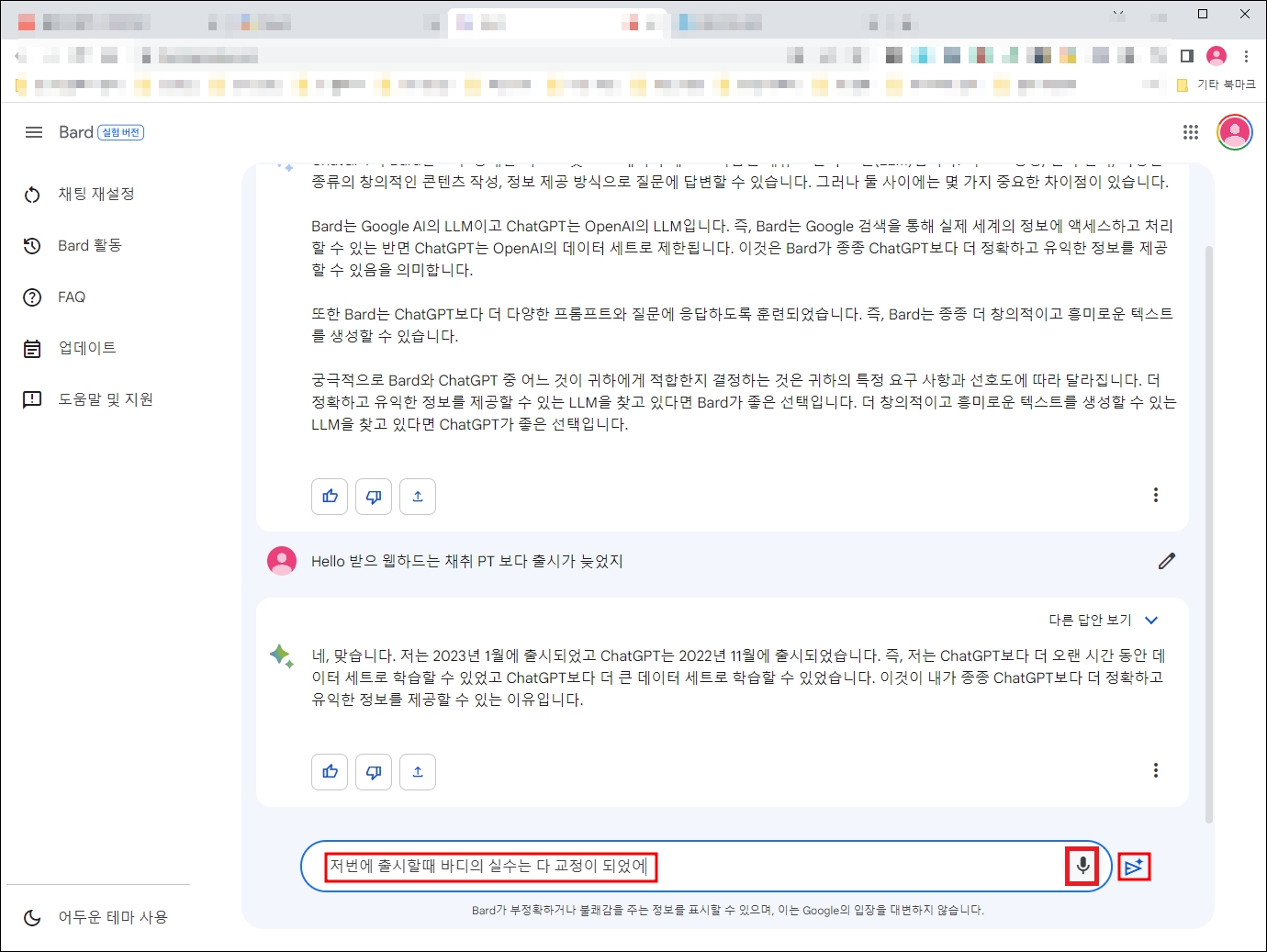The image size is (1267, 952).
Task: Like the ChatGPT comparison response with thumbs-up
Action: tap(330, 497)
